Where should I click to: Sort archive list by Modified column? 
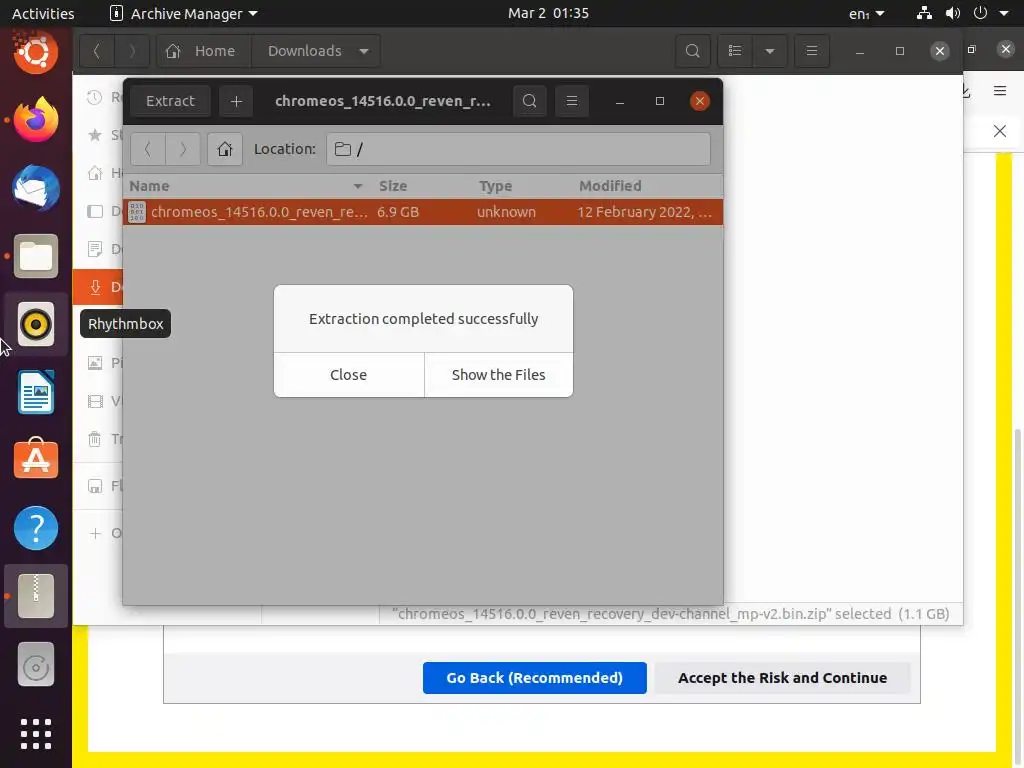[x=647, y=186]
